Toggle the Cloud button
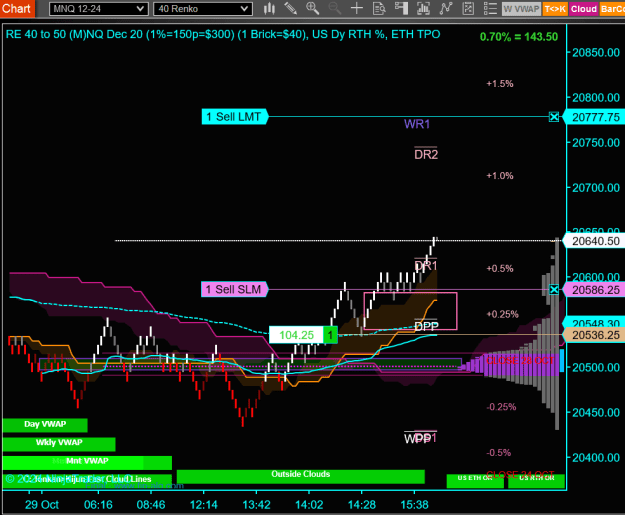Screen dimensions: 625x515 [584, 9]
